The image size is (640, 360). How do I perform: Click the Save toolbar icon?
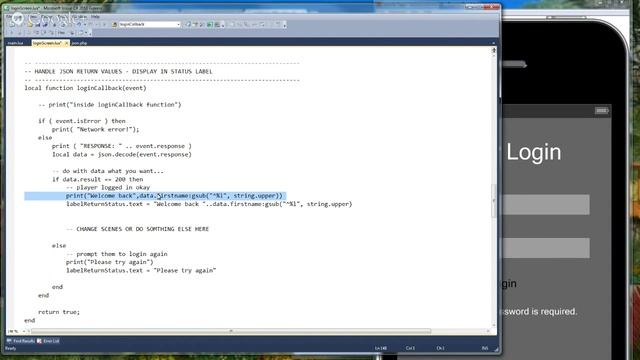[38, 24]
